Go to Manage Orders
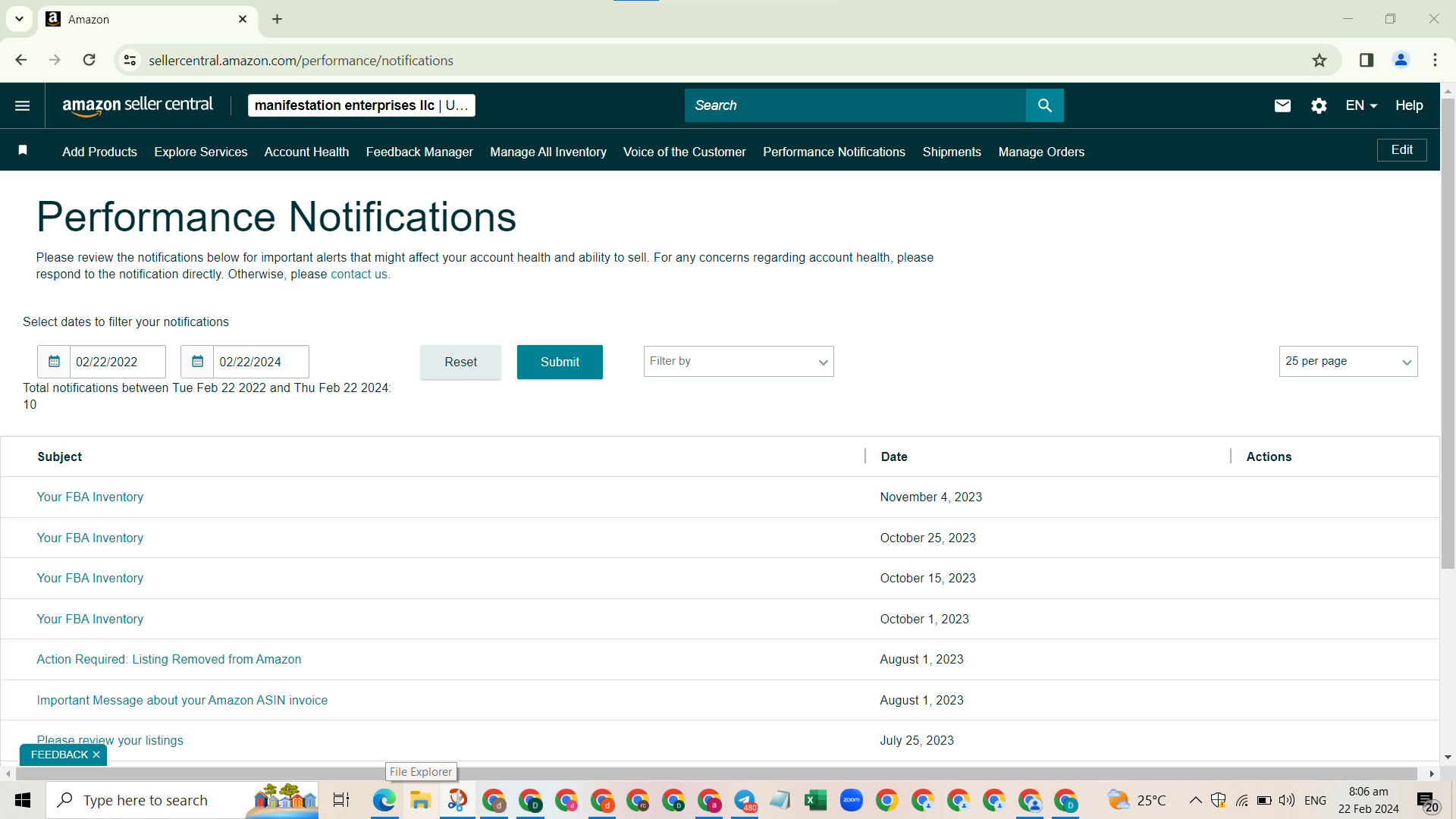 click(x=1041, y=152)
